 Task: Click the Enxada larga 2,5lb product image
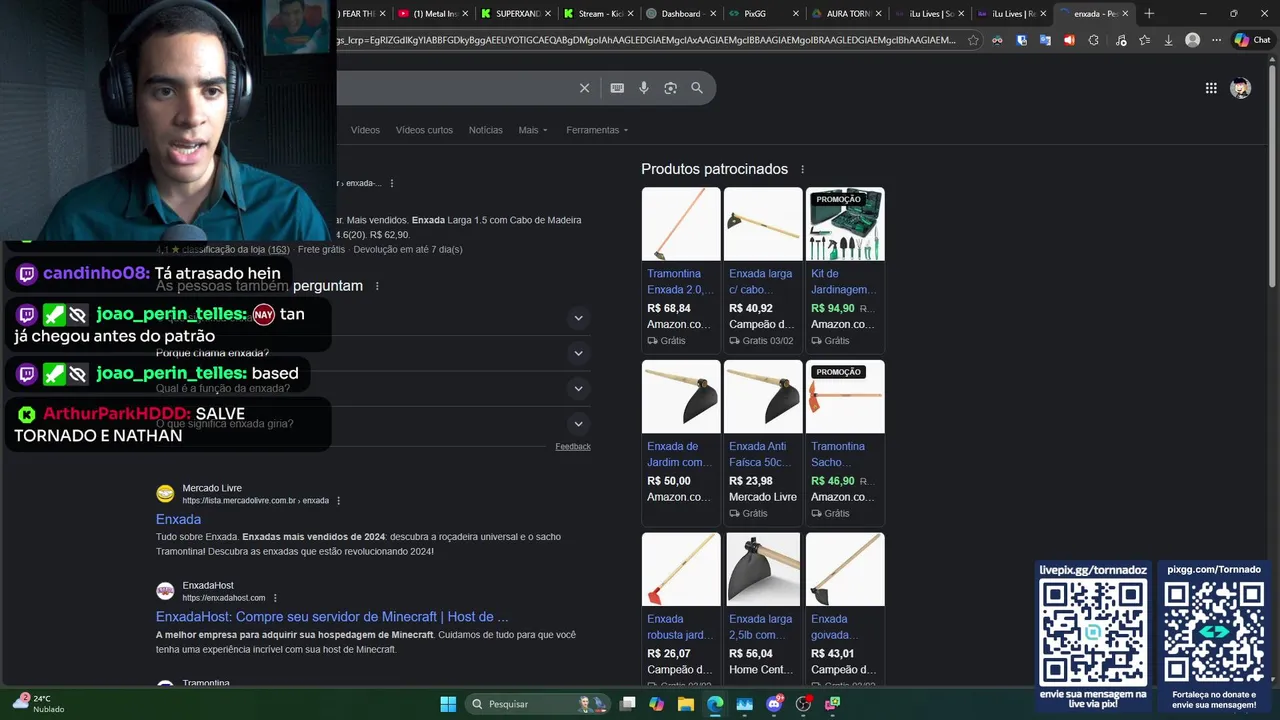[763, 569]
